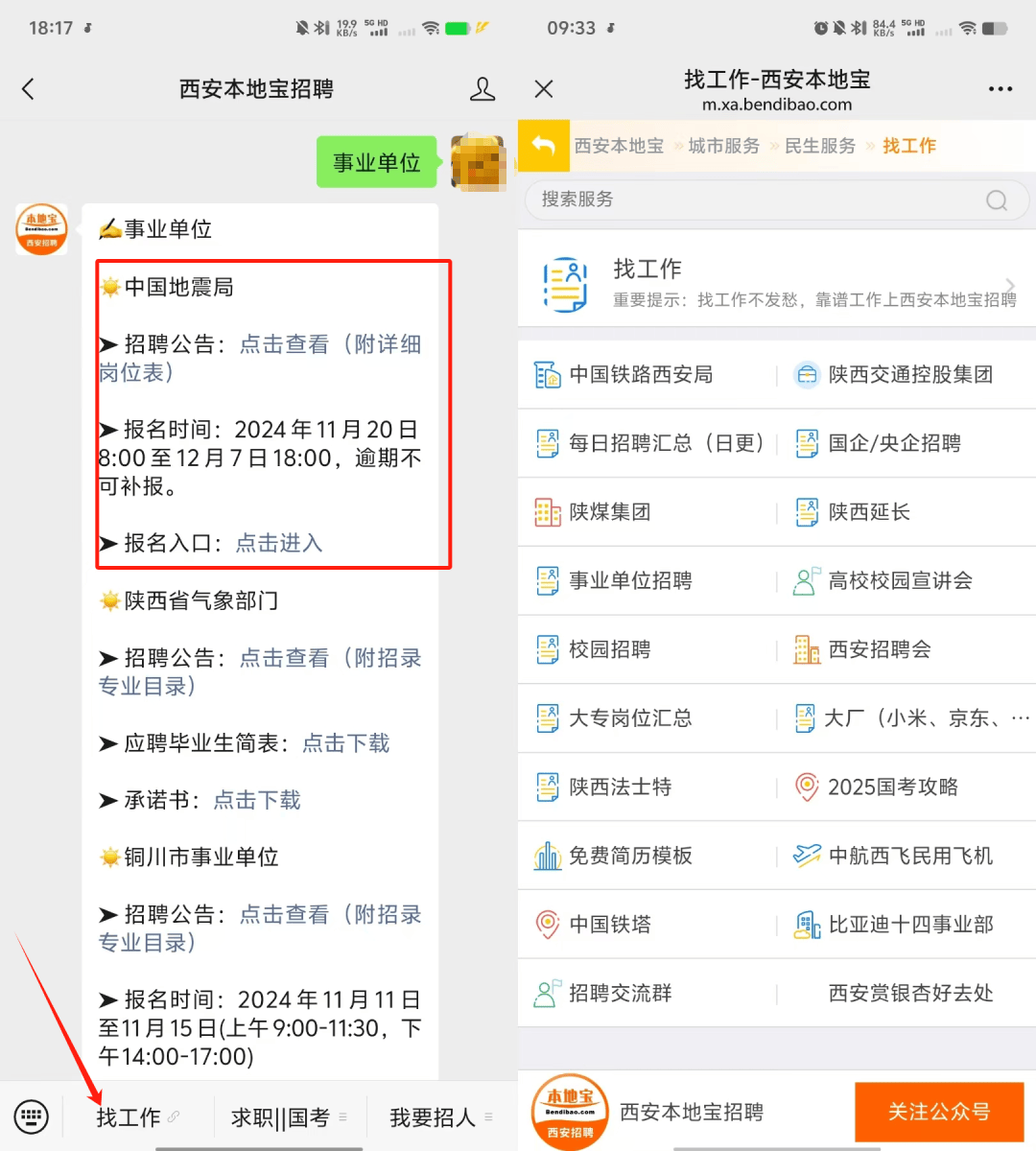Image resolution: width=1036 pixels, height=1151 pixels.
Task: Open 铜川市事业单位 招聘公告 点击查看 link
Action: [x=284, y=914]
